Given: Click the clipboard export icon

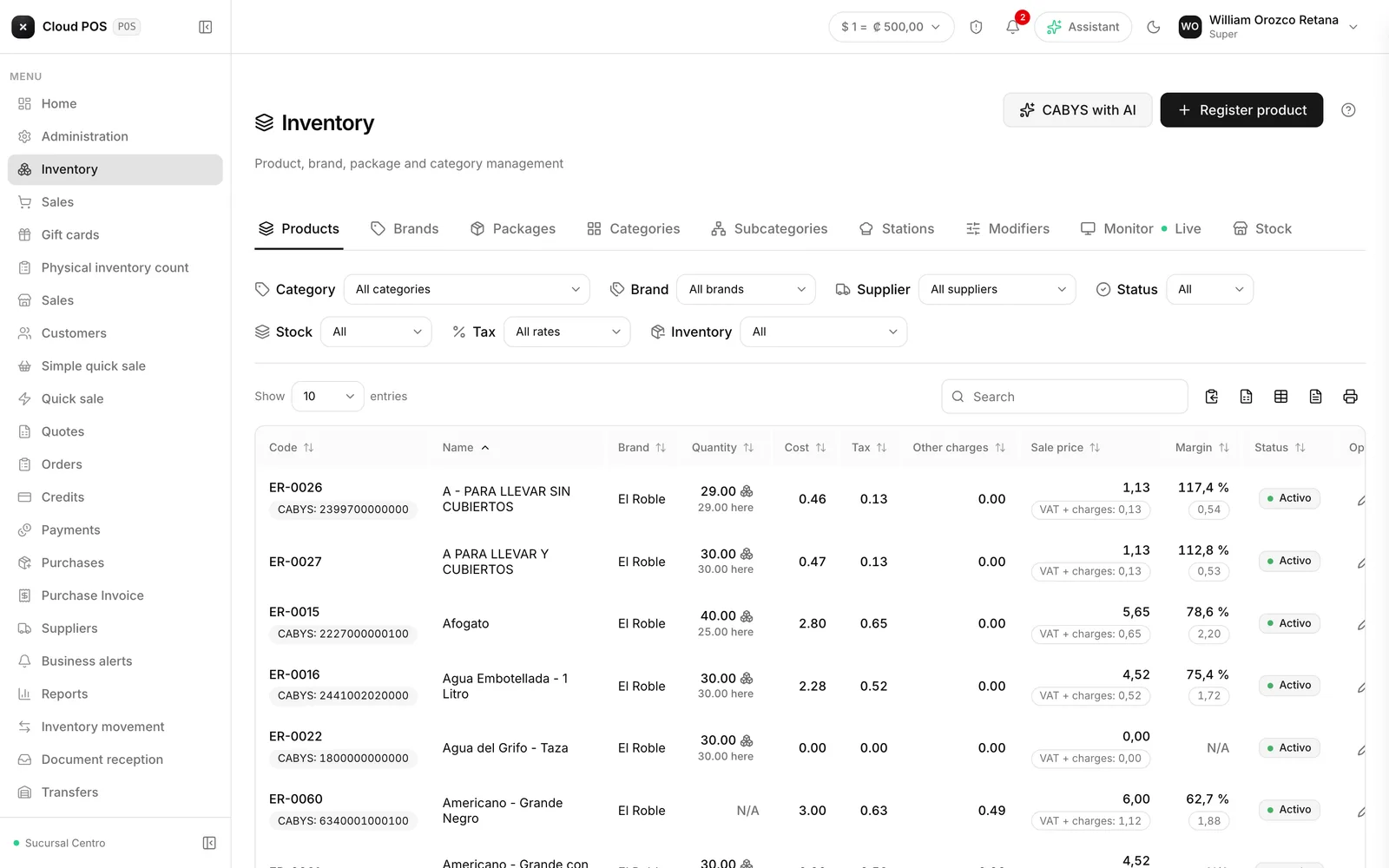Looking at the screenshot, I should 1212,397.
